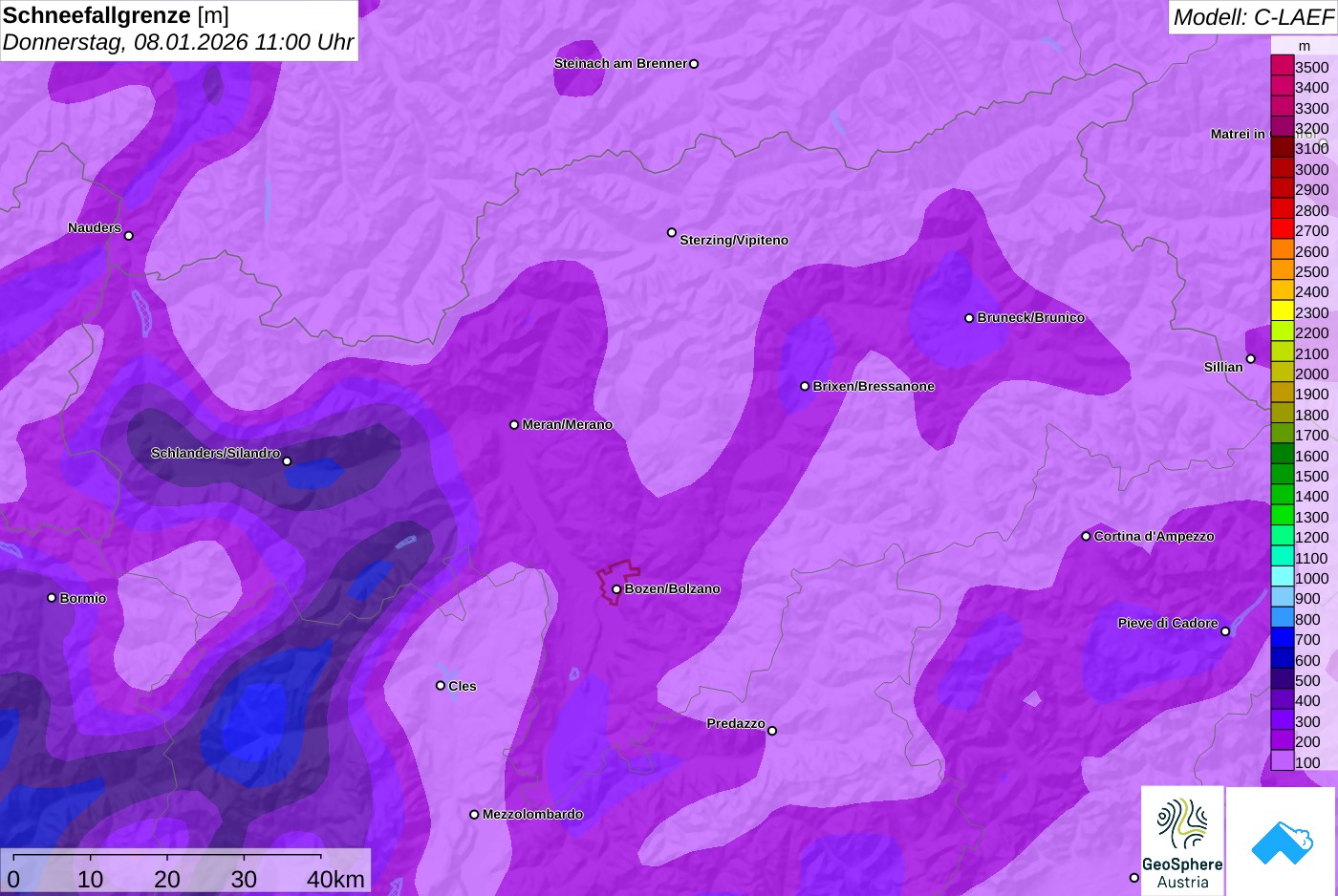The height and width of the screenshot is (896, 1338).
Task: Click the GeoSphere Austria logo
Action: [x=1182, y=841]
